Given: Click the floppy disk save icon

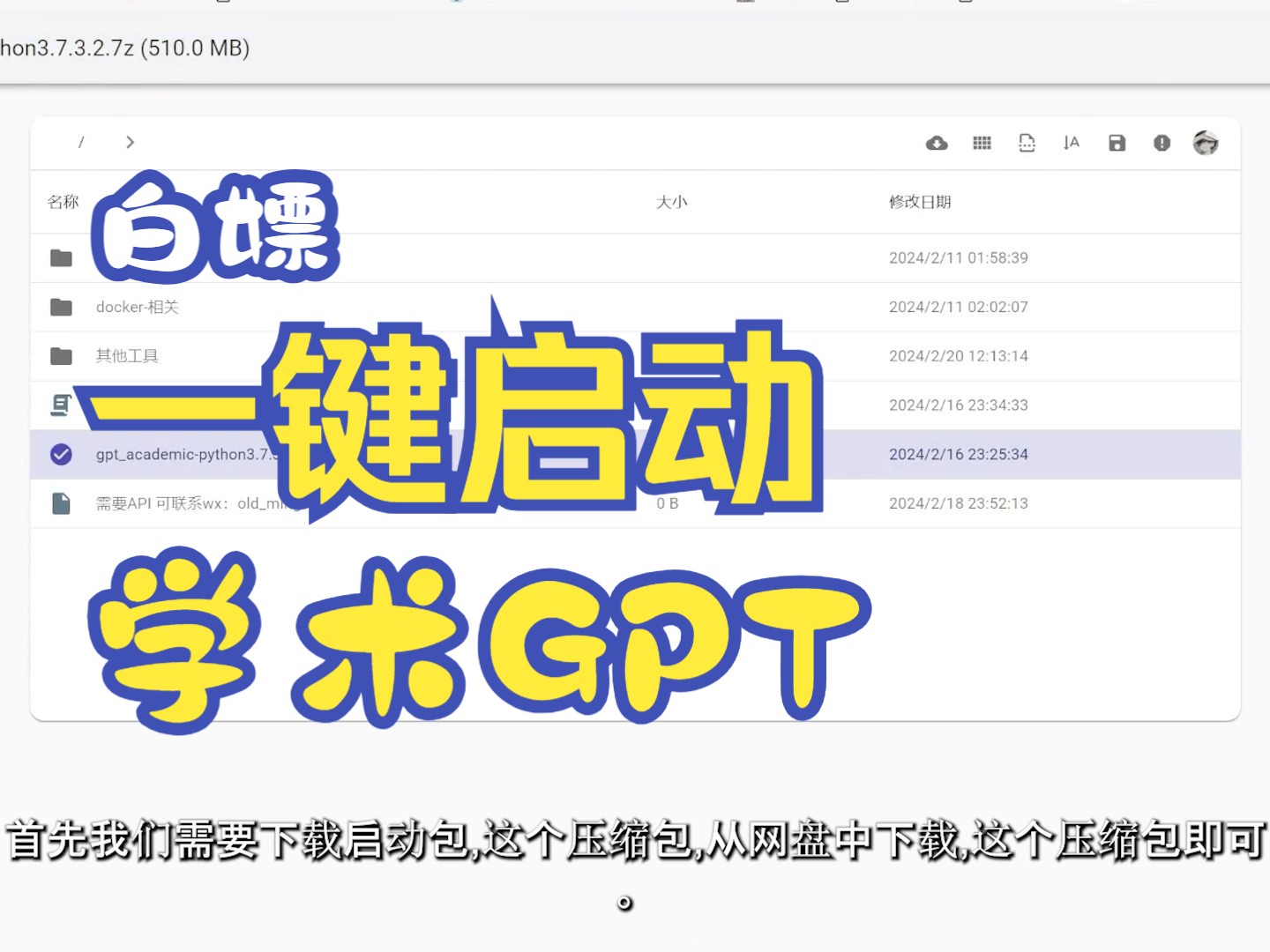Looking at the screenshot, I should tap(1117, 143).
